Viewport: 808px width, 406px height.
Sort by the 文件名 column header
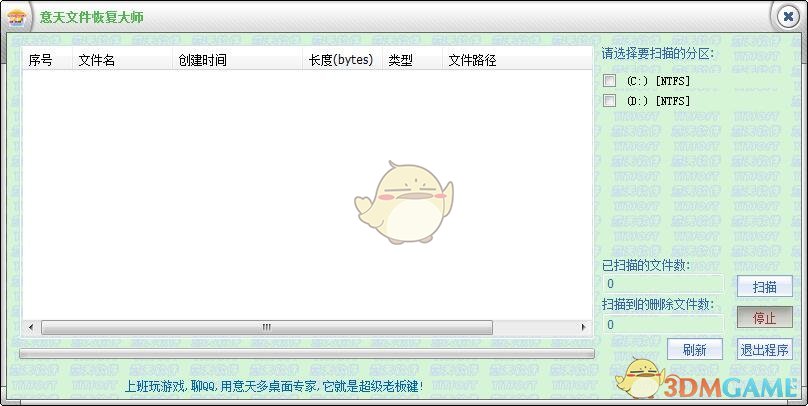tap(122, 60)
